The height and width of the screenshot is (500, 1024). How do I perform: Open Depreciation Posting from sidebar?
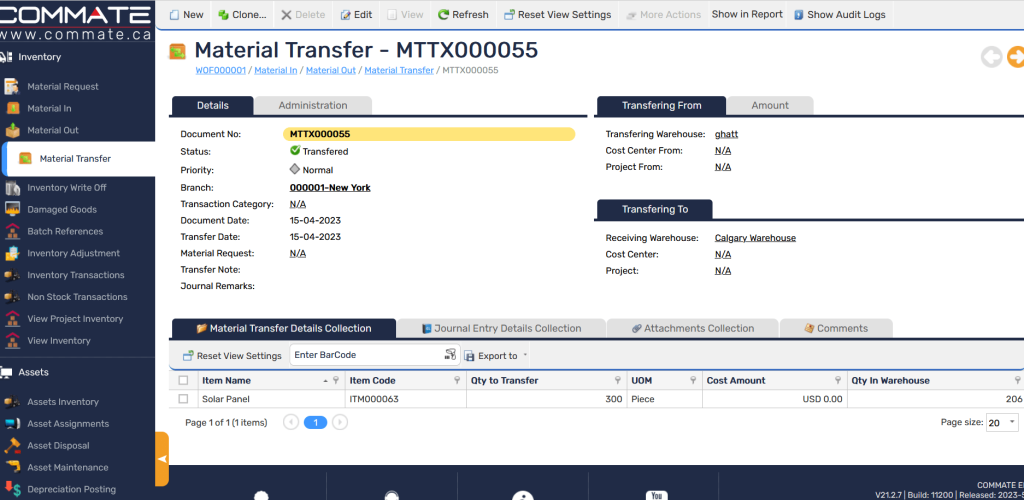[x=71, y=489]
